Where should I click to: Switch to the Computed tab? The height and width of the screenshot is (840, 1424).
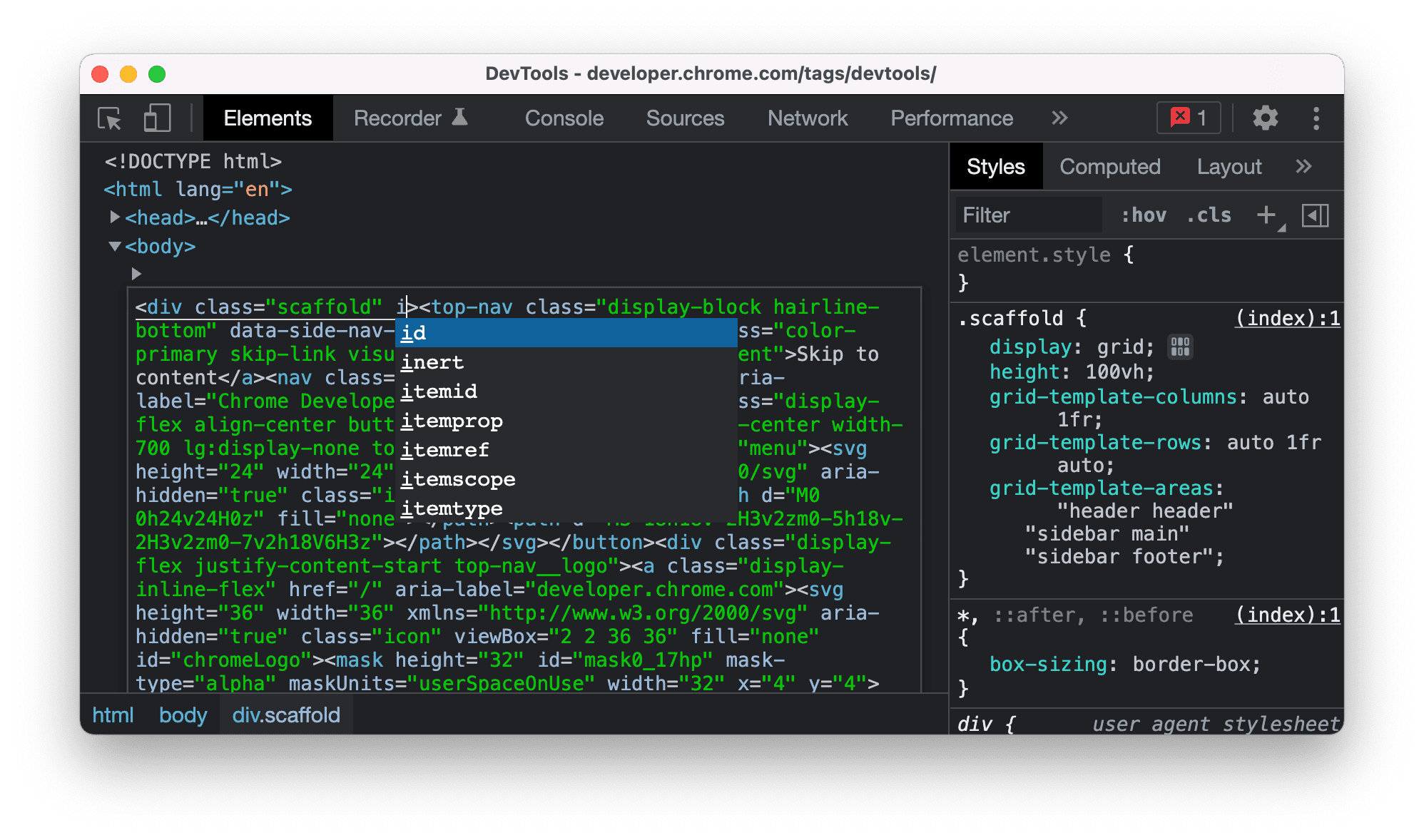[1110, 168]
